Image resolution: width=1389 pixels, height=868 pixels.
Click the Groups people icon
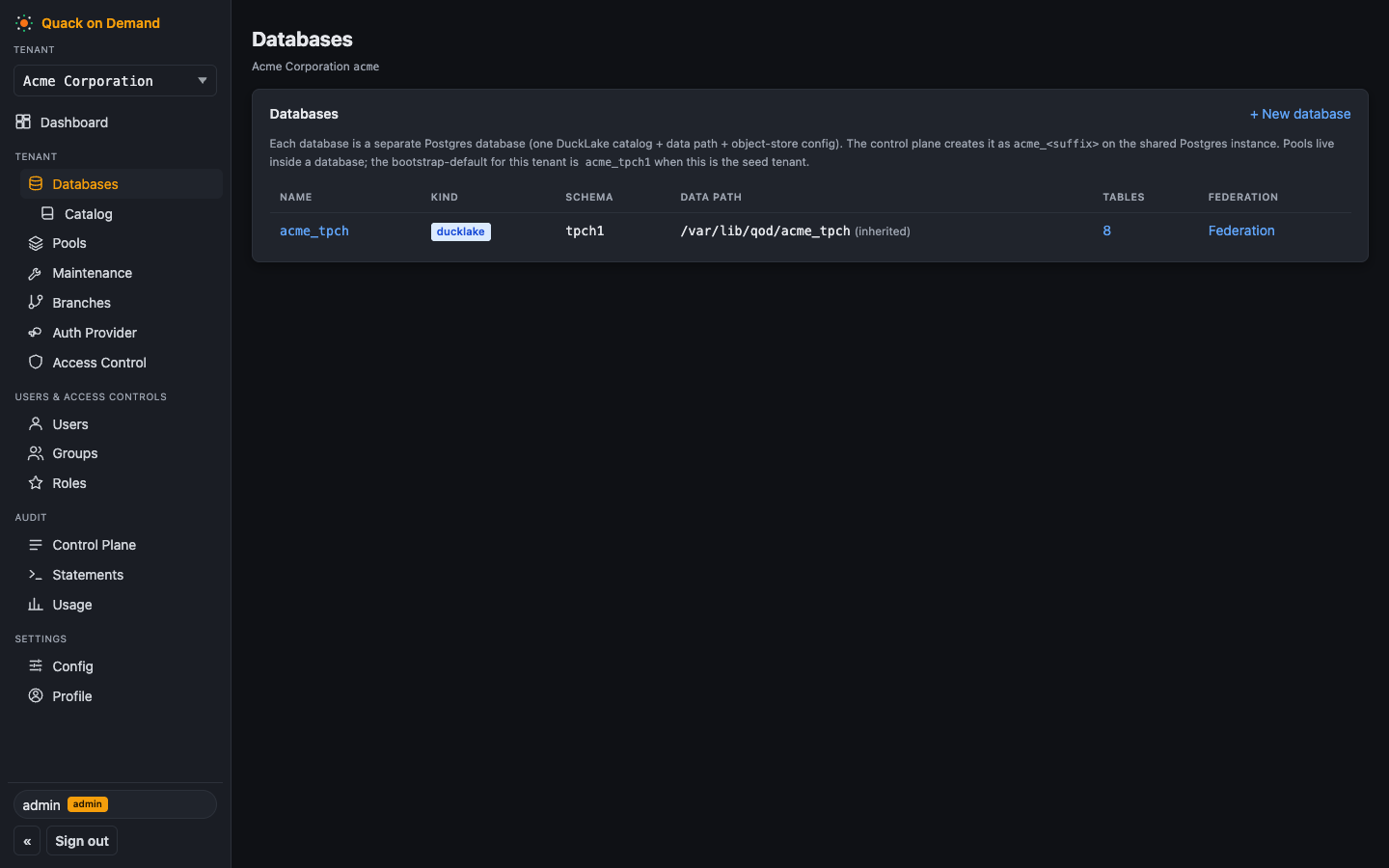tap(36, 452)
